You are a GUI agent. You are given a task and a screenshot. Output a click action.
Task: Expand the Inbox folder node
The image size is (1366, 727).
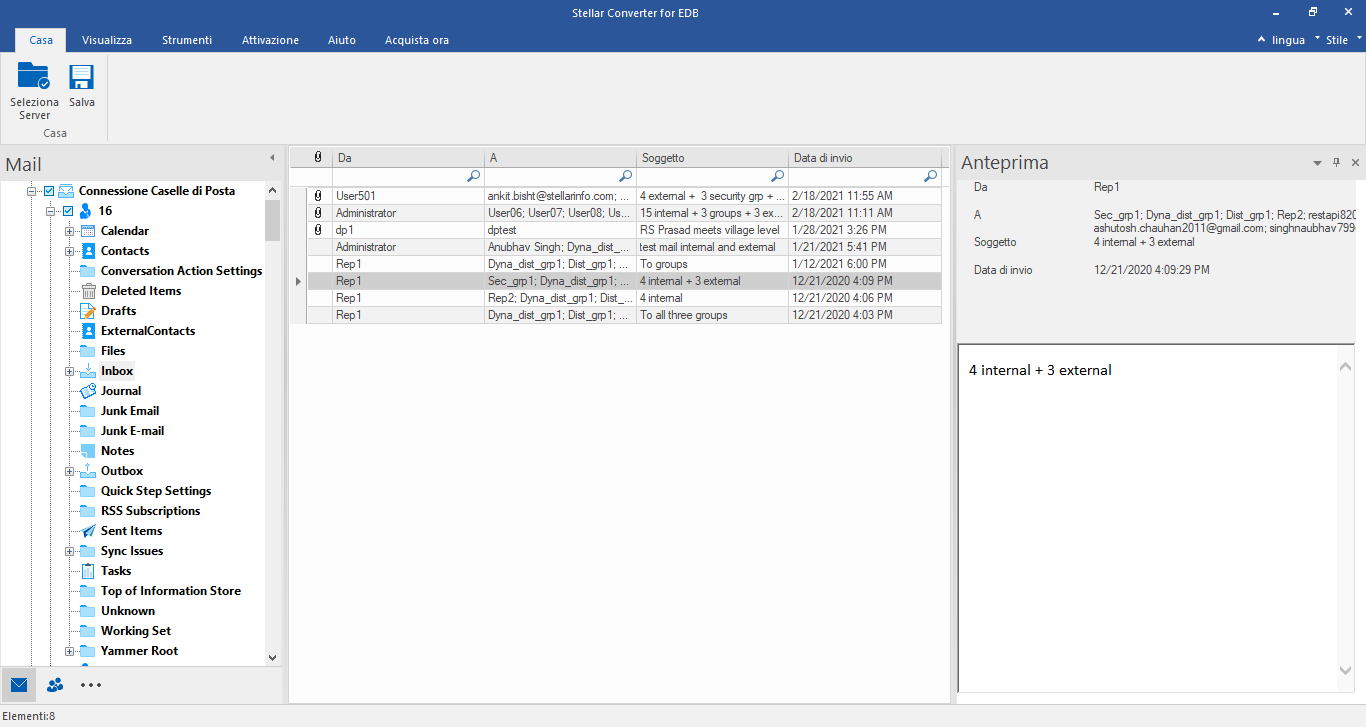click(x=70, y=371)
